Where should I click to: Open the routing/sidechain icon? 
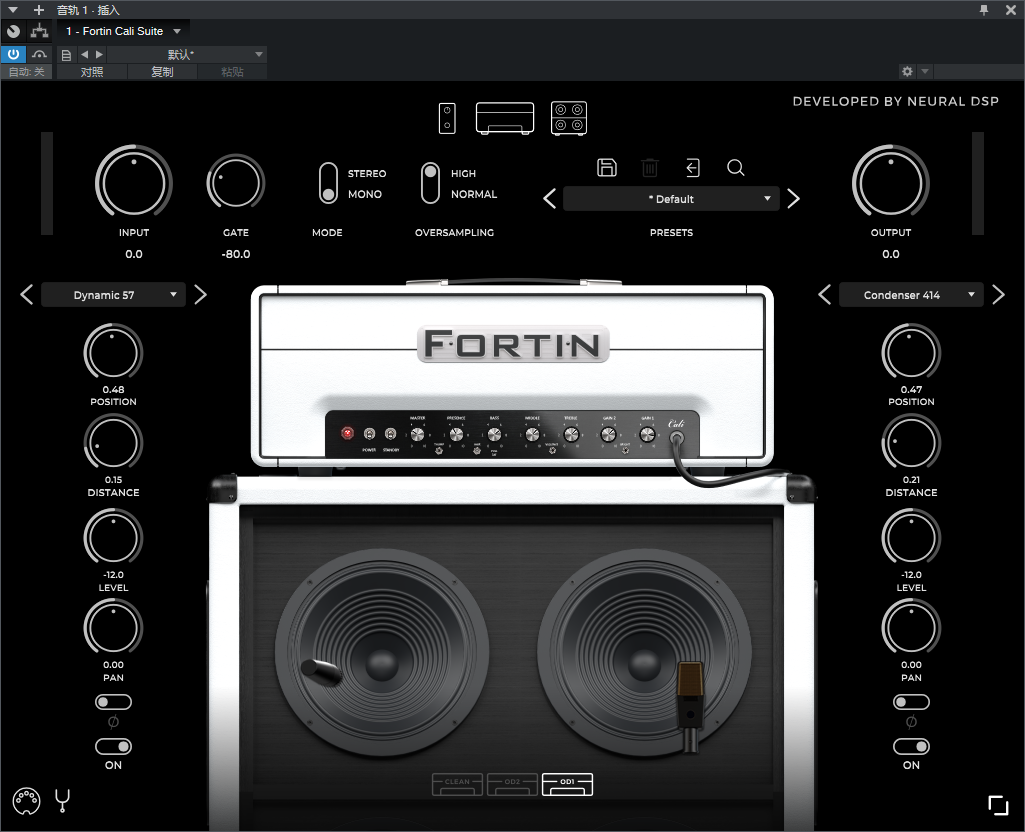(x=39, y=31)
